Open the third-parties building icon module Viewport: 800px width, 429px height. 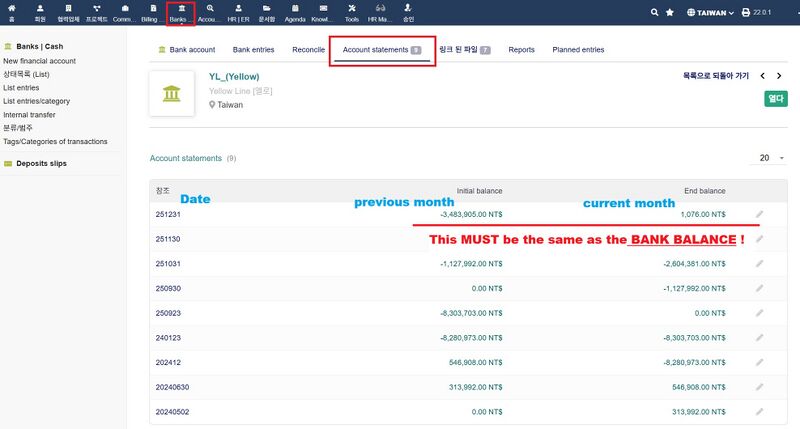tap(68, 8)
